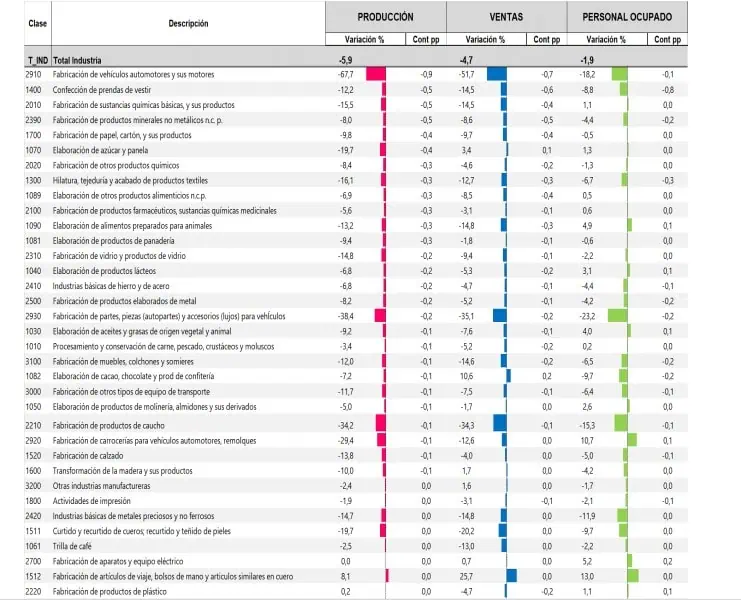Click total sales variation value -4,7
The image size is (741, 600).
point(466,60)
